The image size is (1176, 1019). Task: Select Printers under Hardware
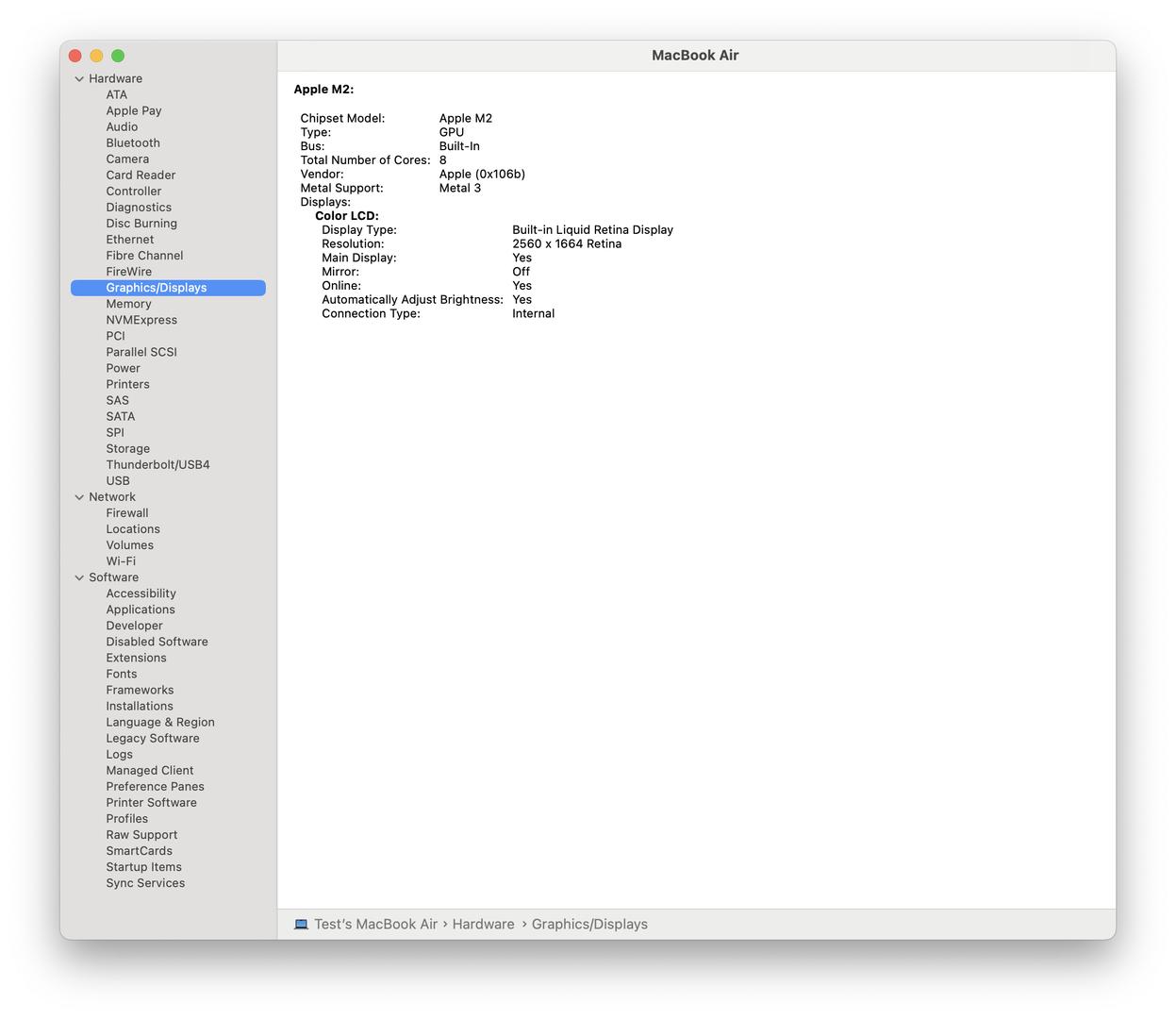[x=127, y=384]
